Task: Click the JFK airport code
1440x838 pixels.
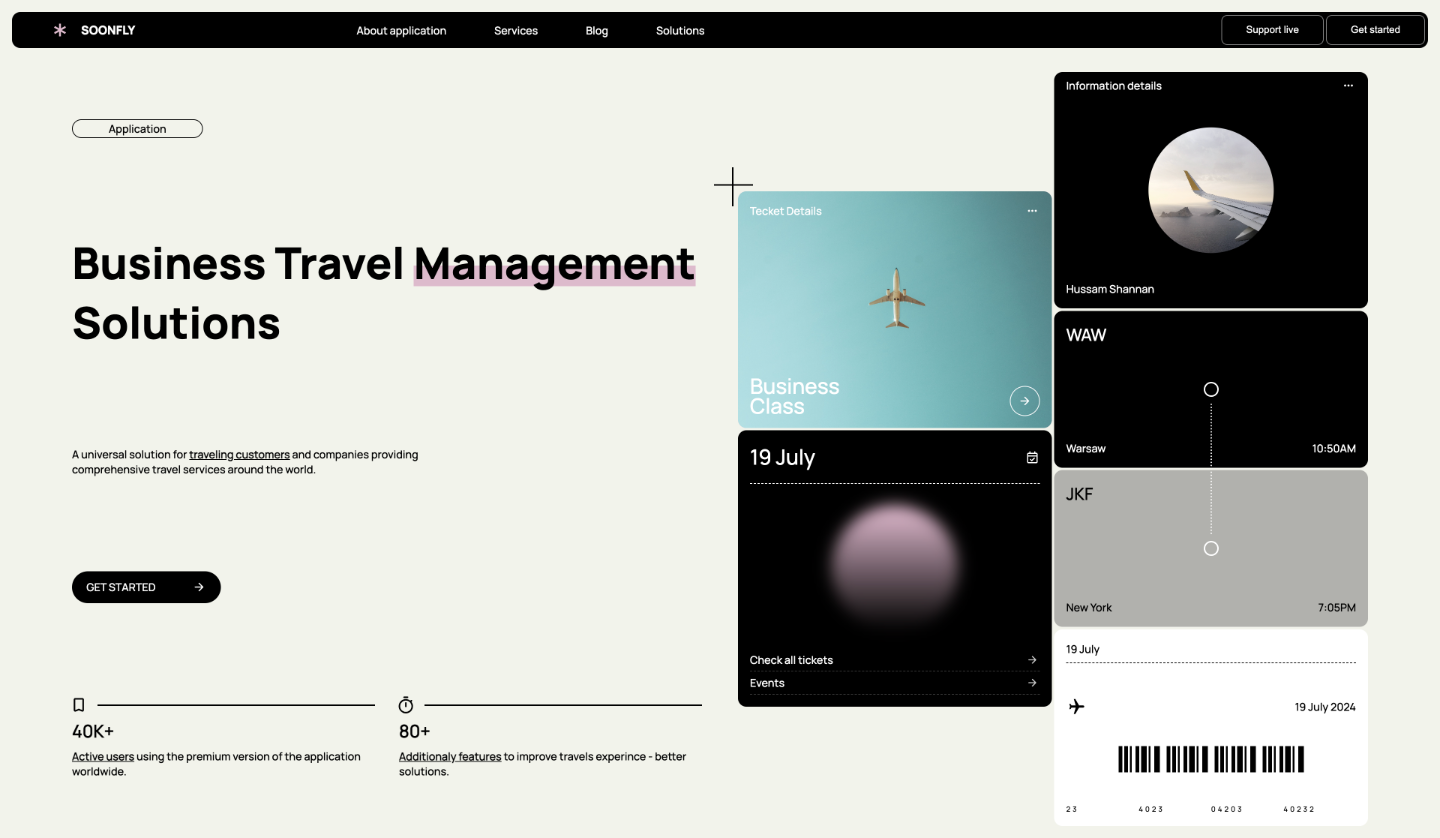Action: point(1080,494)
